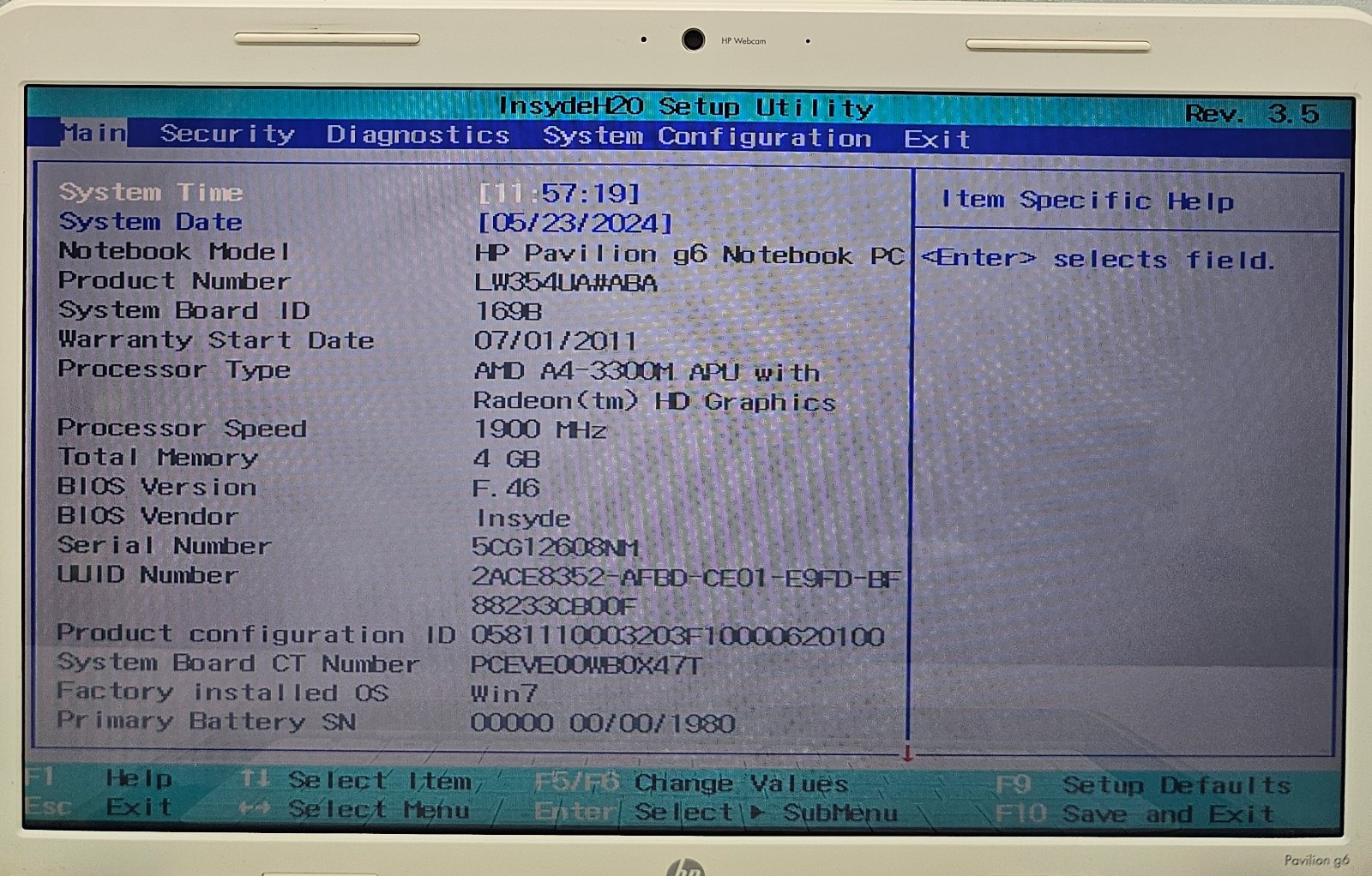1372x876 pixels.
Task: Click the System Time label
Action: tap(151, 192)
